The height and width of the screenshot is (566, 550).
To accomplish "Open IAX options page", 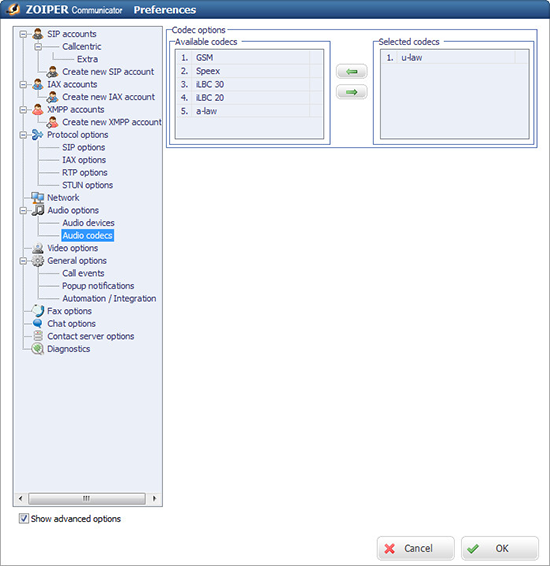I will pyautogui.click(x=84, y=160).
